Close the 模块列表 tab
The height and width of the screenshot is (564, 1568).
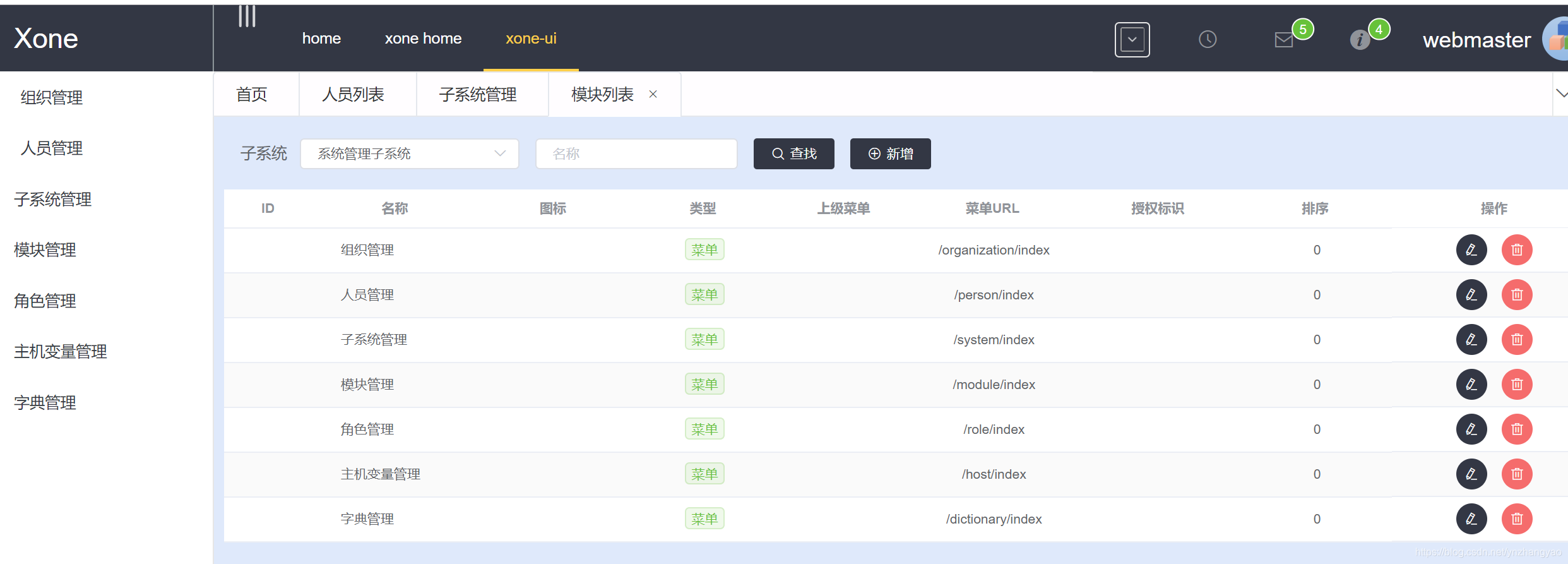[653, 94]
